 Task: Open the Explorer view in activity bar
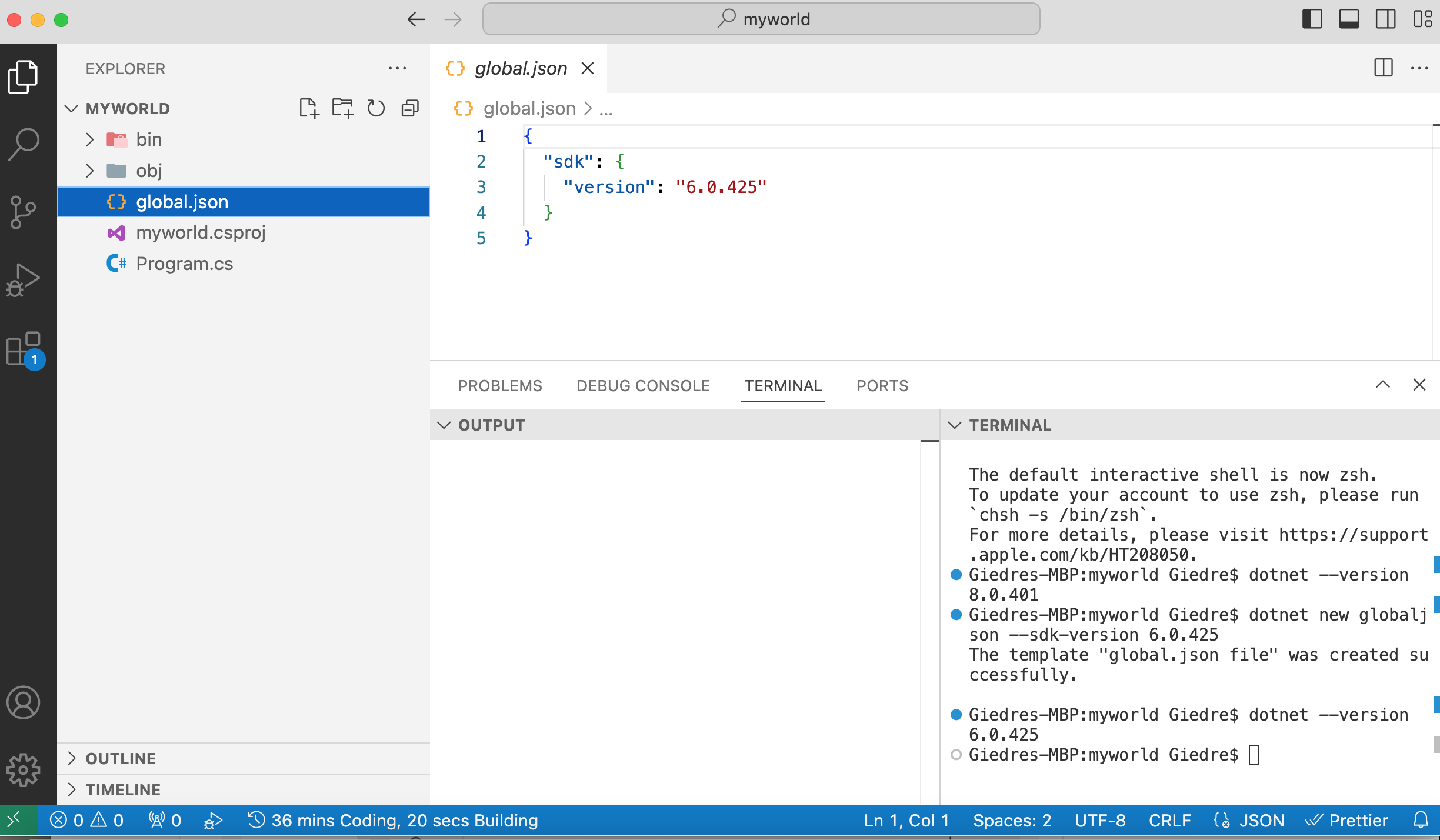pyautogui.click(x=24, y=77)
